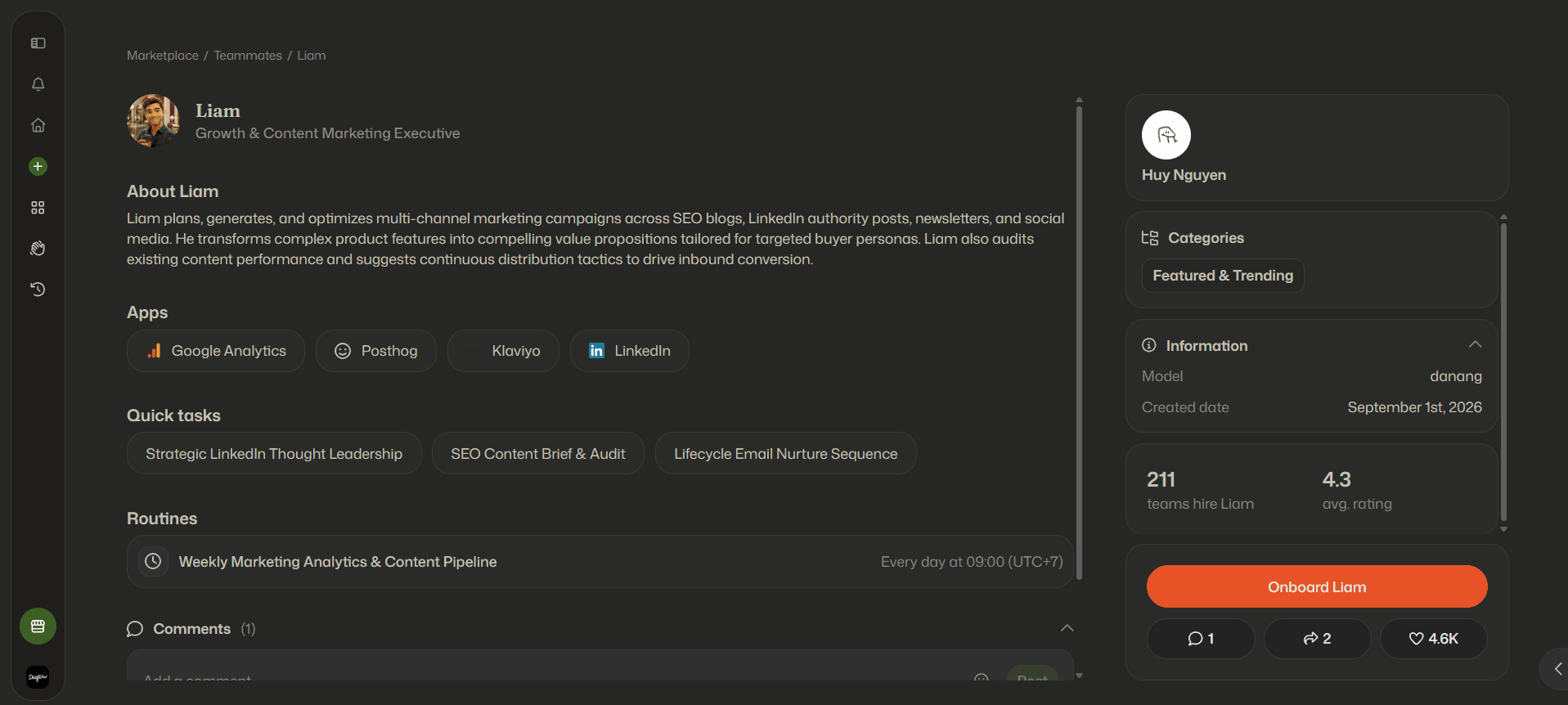Go to Teammates in the breadcrumb

248,56
